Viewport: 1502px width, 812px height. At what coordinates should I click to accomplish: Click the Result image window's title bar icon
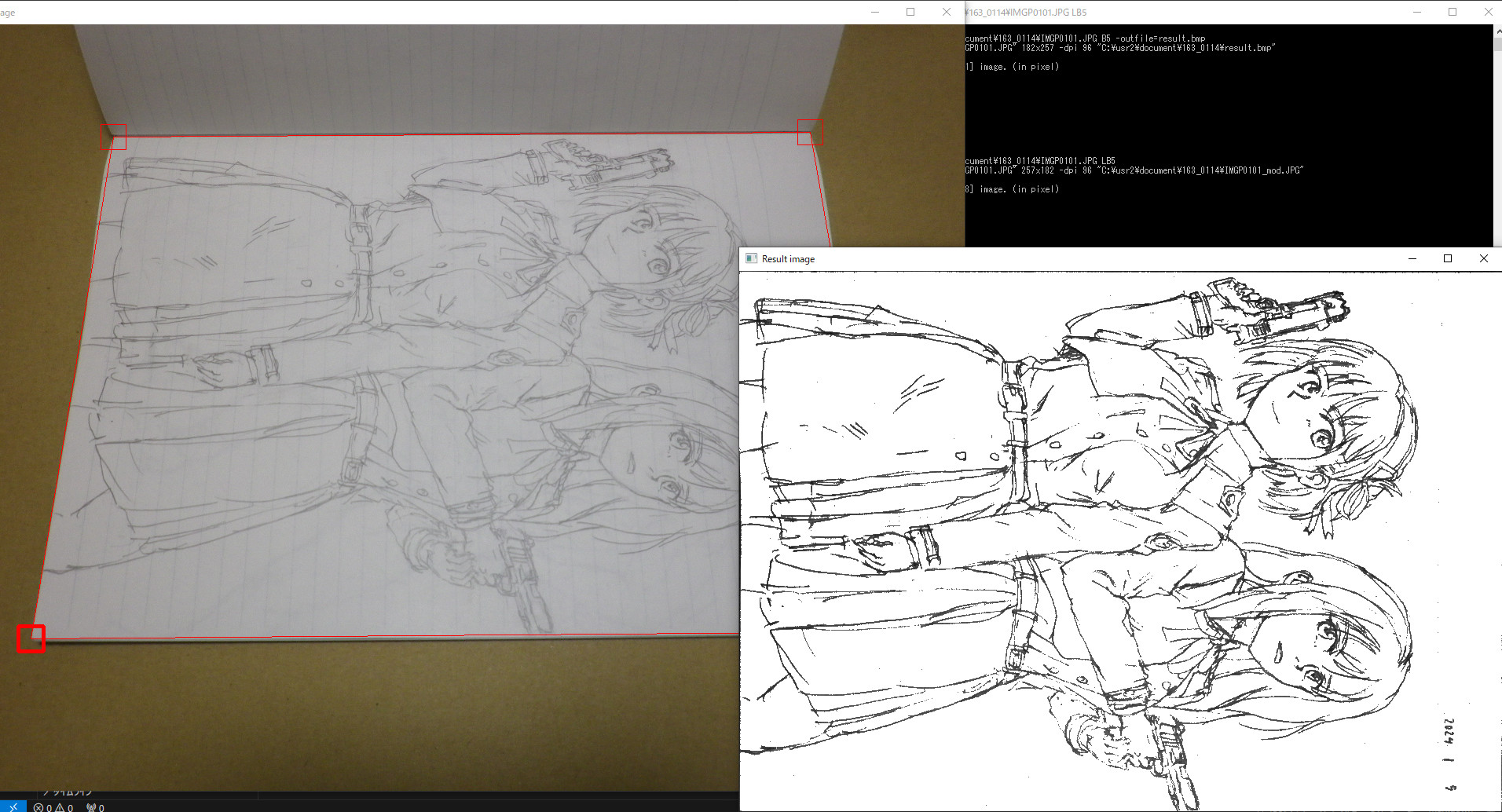pyautogui.click(x=751, y=258)
